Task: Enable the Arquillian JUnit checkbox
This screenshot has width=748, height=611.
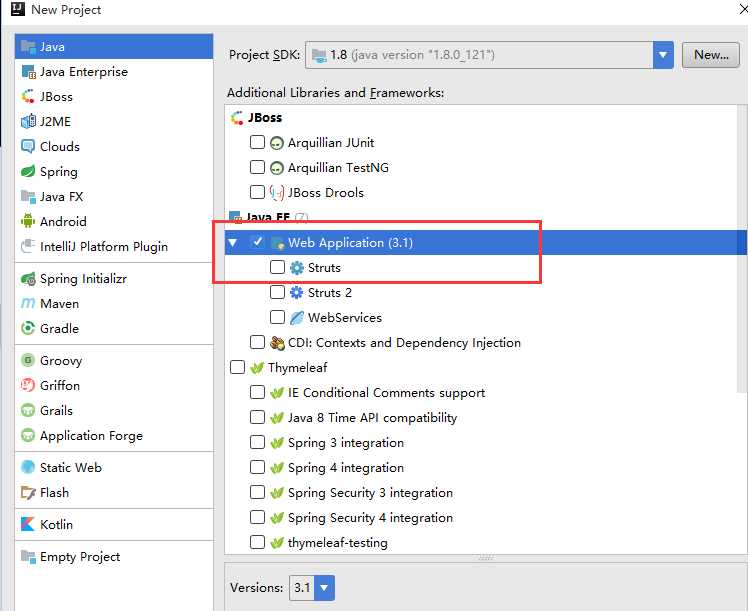Action: pyautogui.click(x=257, y=142)
